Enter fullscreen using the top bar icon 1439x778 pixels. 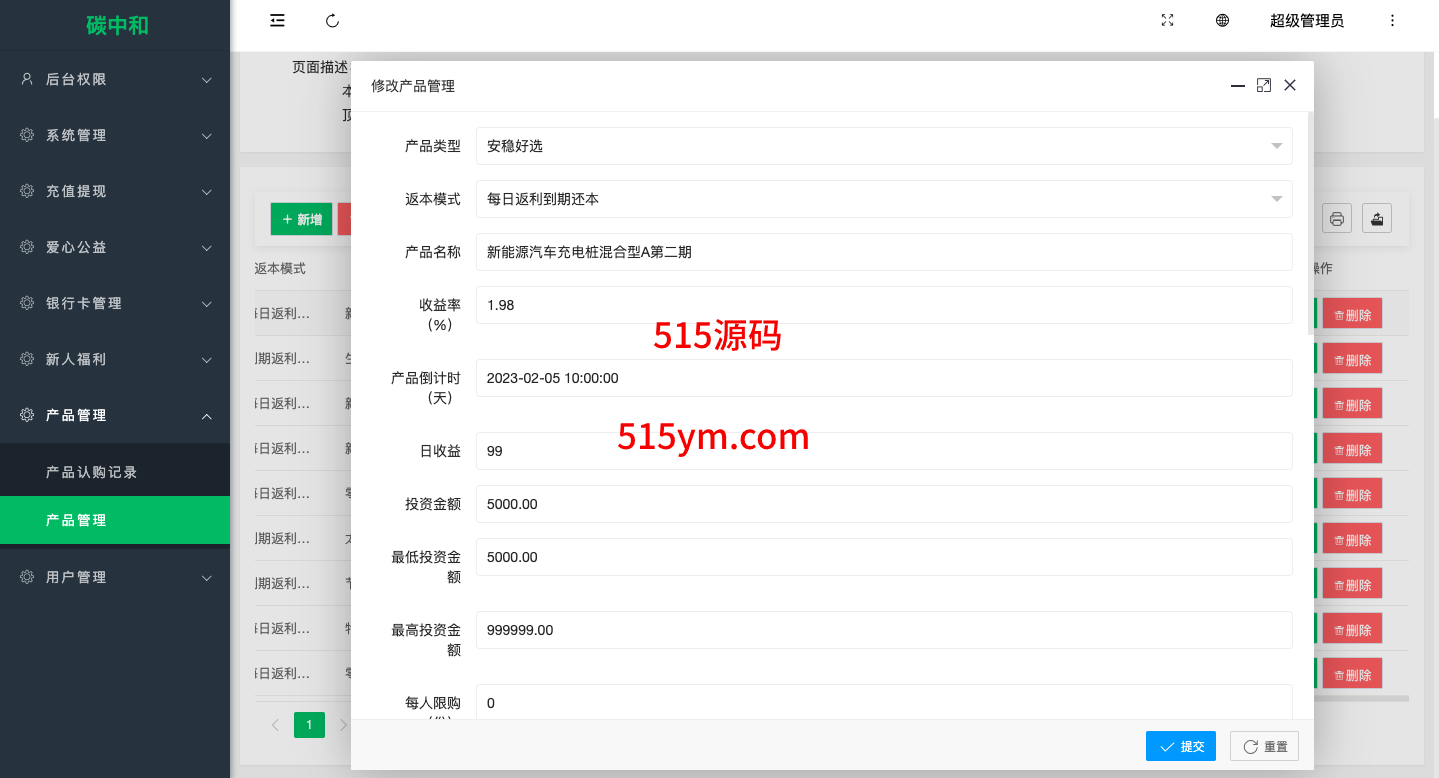tap(1167, 21)
